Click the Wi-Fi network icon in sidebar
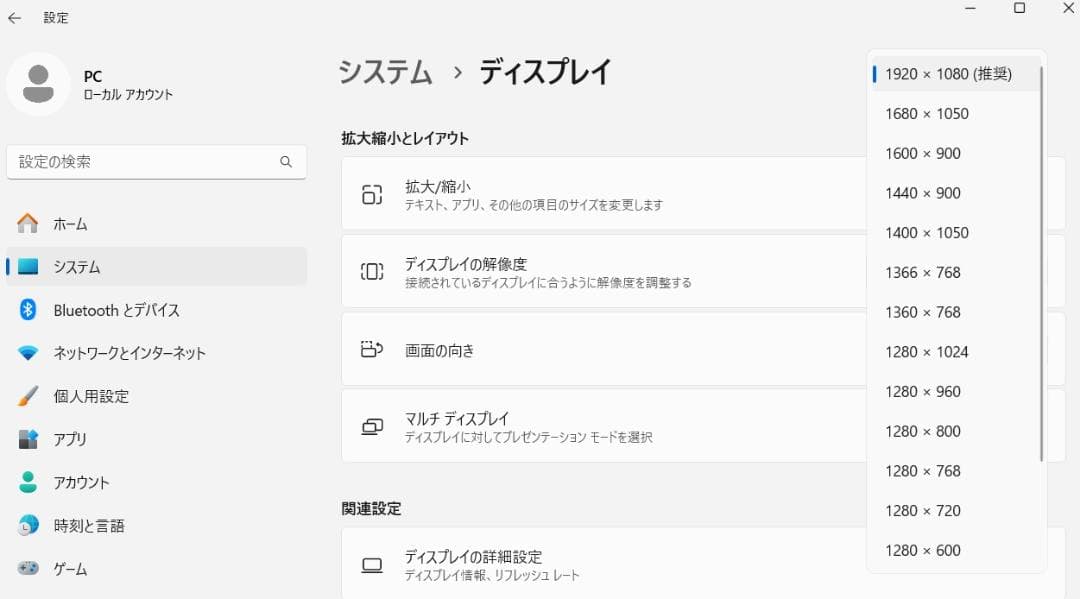 27,353
